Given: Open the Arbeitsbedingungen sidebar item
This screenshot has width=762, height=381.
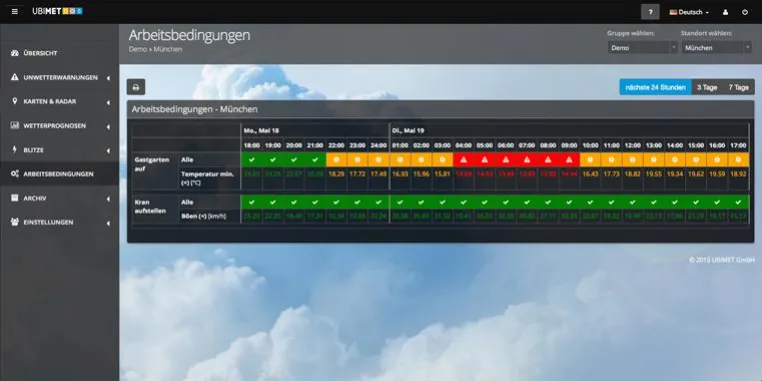Looking at the screenshot, I should (59, 174).
